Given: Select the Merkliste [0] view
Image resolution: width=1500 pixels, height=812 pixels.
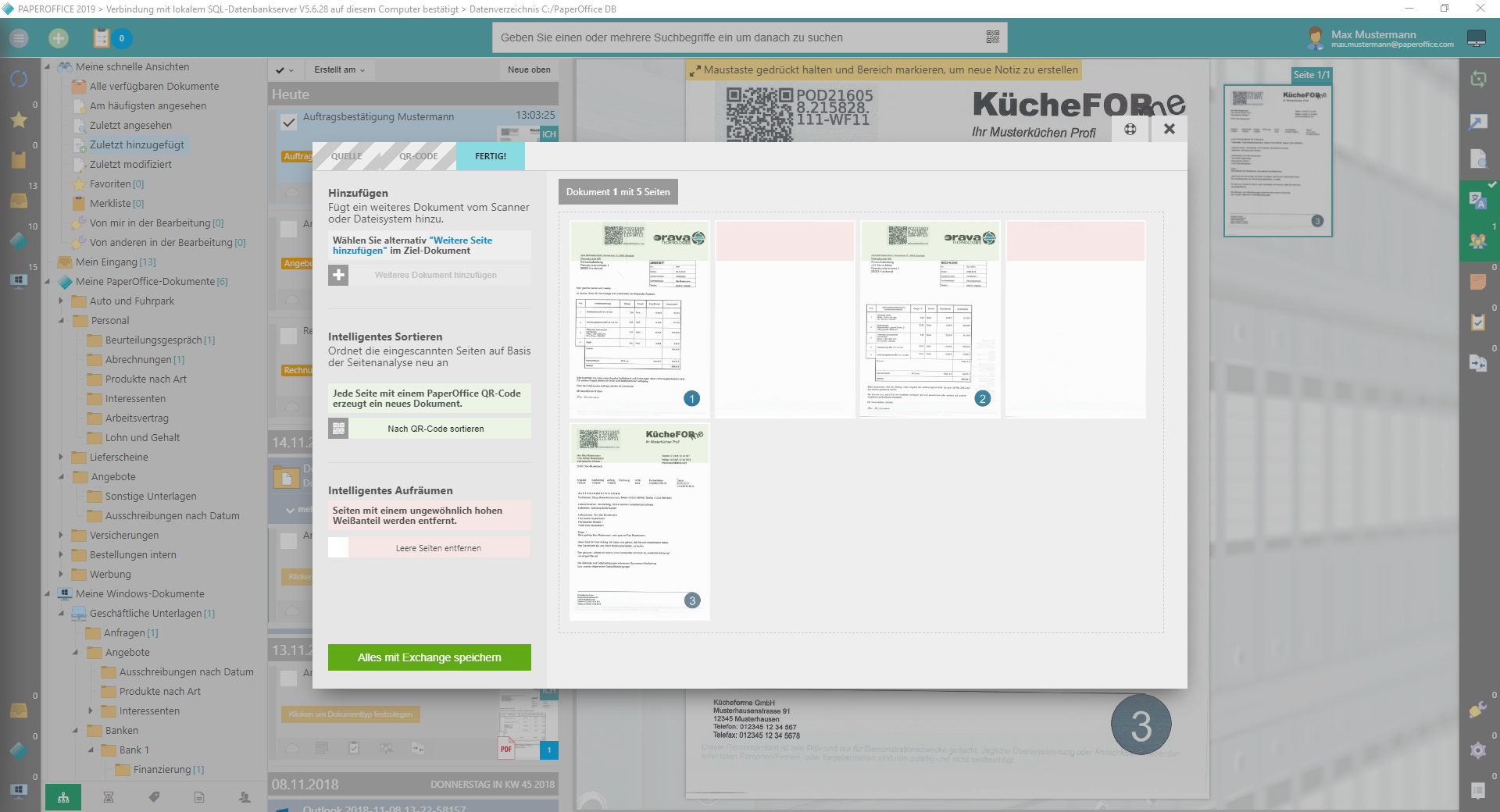Looking at the screenshot, I should click(x=116, y=203).
